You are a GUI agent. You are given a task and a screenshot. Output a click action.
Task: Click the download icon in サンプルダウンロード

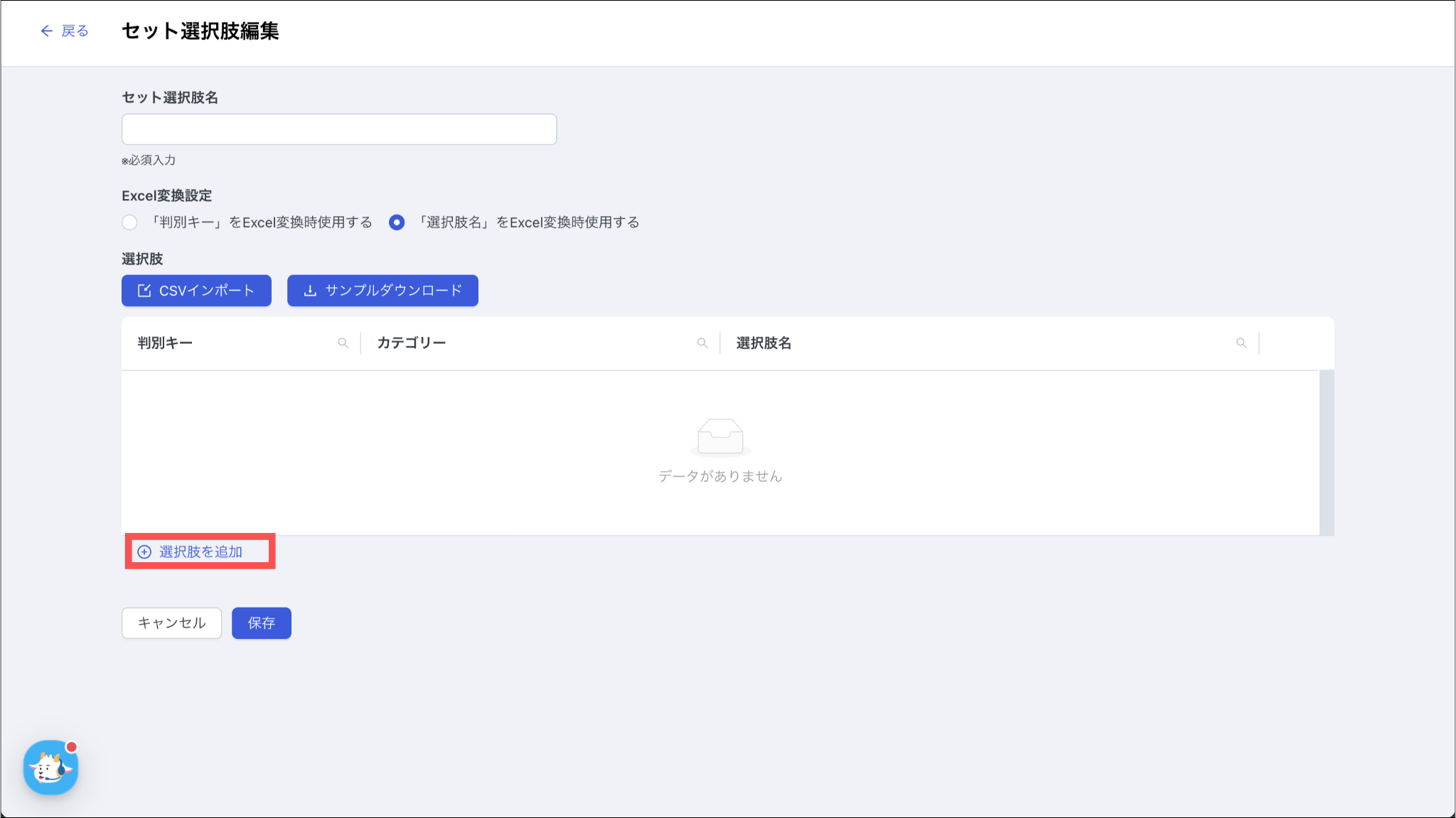click(310, 291)
